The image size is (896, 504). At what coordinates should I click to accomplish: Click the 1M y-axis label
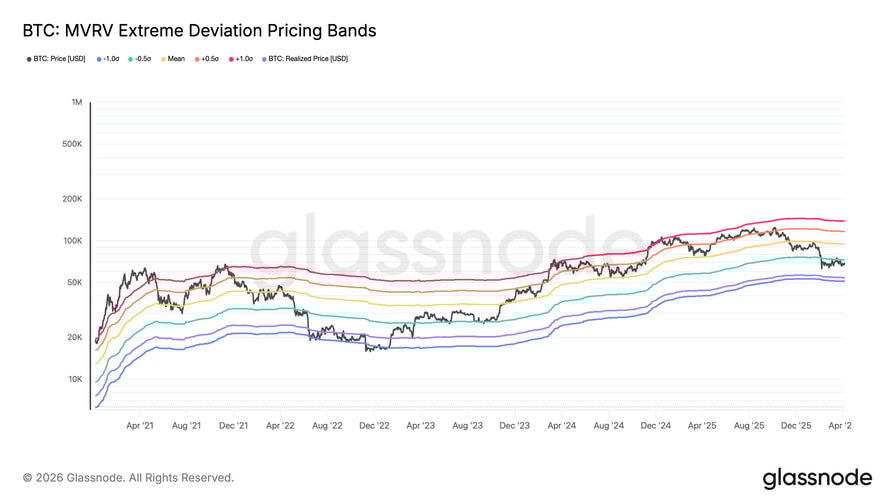(x=77, y=103)
